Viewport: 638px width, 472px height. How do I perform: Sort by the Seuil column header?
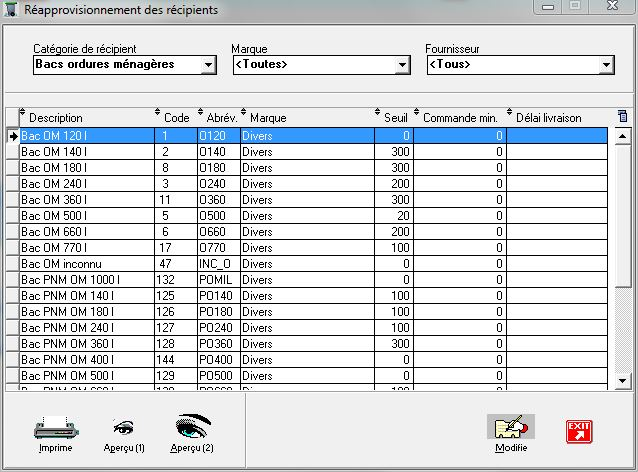pos(395,118)
